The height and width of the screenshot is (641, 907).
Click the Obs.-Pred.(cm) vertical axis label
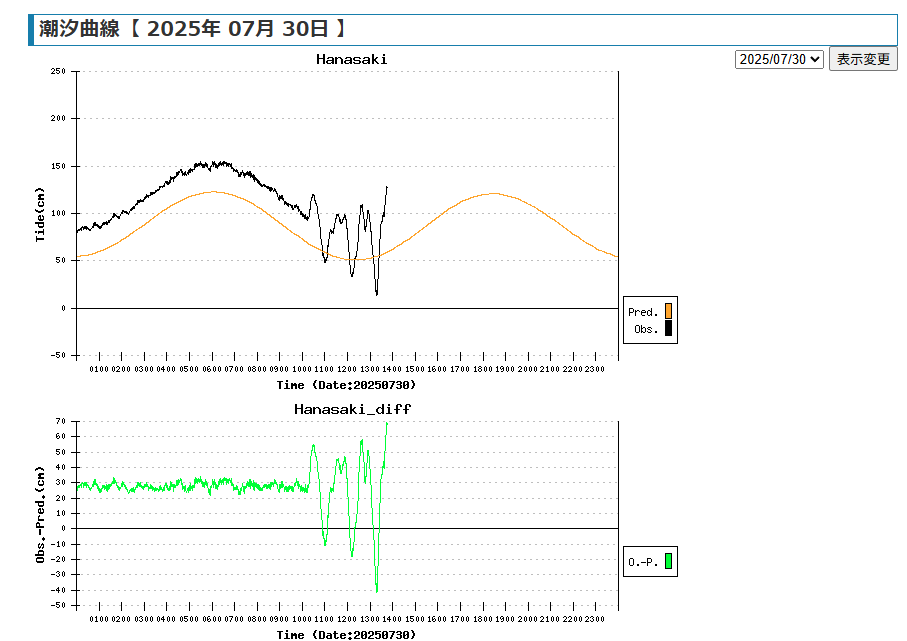point(40,515)
